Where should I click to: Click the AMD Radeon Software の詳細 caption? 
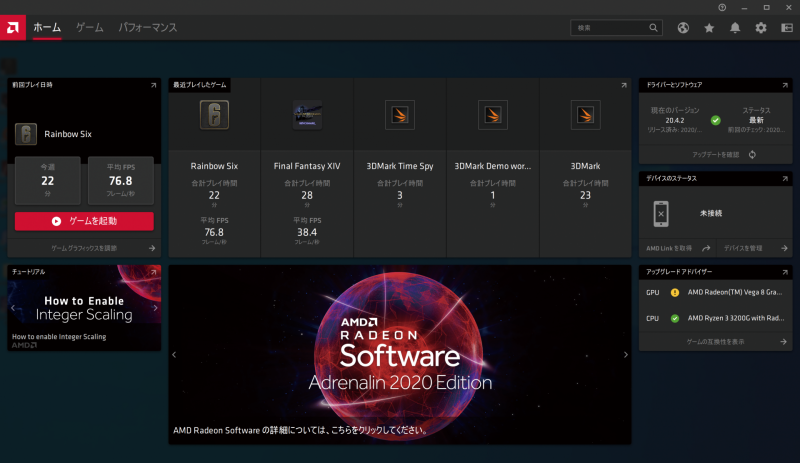pyautogui.click(x=301, y=430)
